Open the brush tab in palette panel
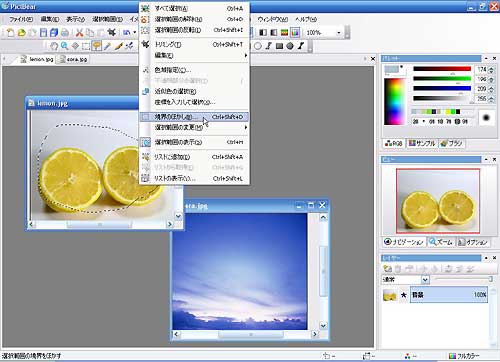The image size is (500, 362). (x=452, y=143)
